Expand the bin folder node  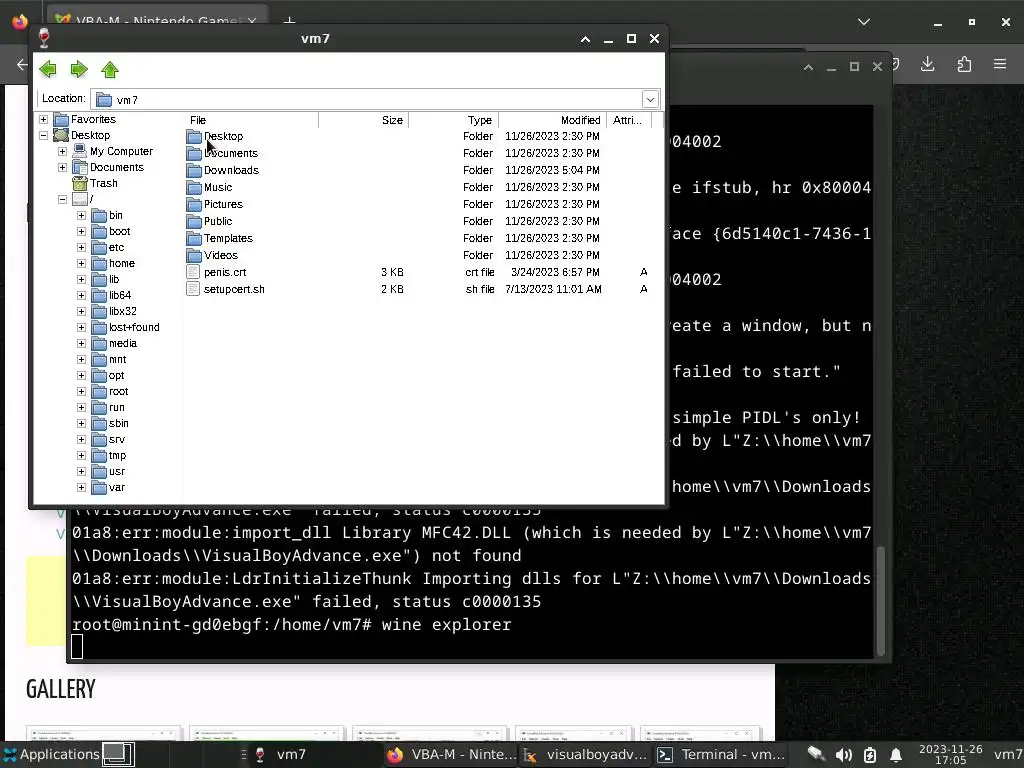tap(81, 216)
